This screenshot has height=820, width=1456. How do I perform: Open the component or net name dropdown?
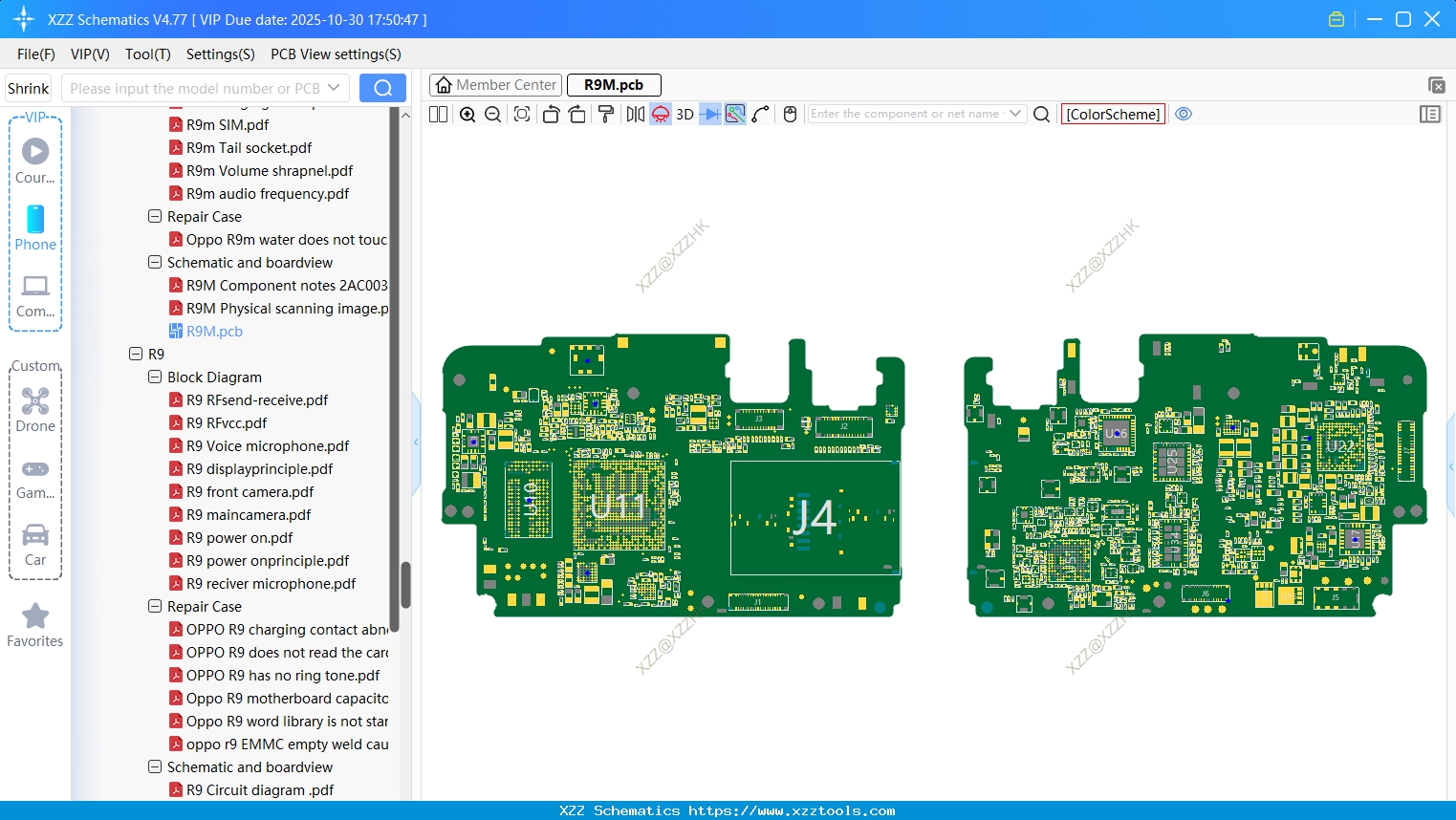coord(1015,114)
